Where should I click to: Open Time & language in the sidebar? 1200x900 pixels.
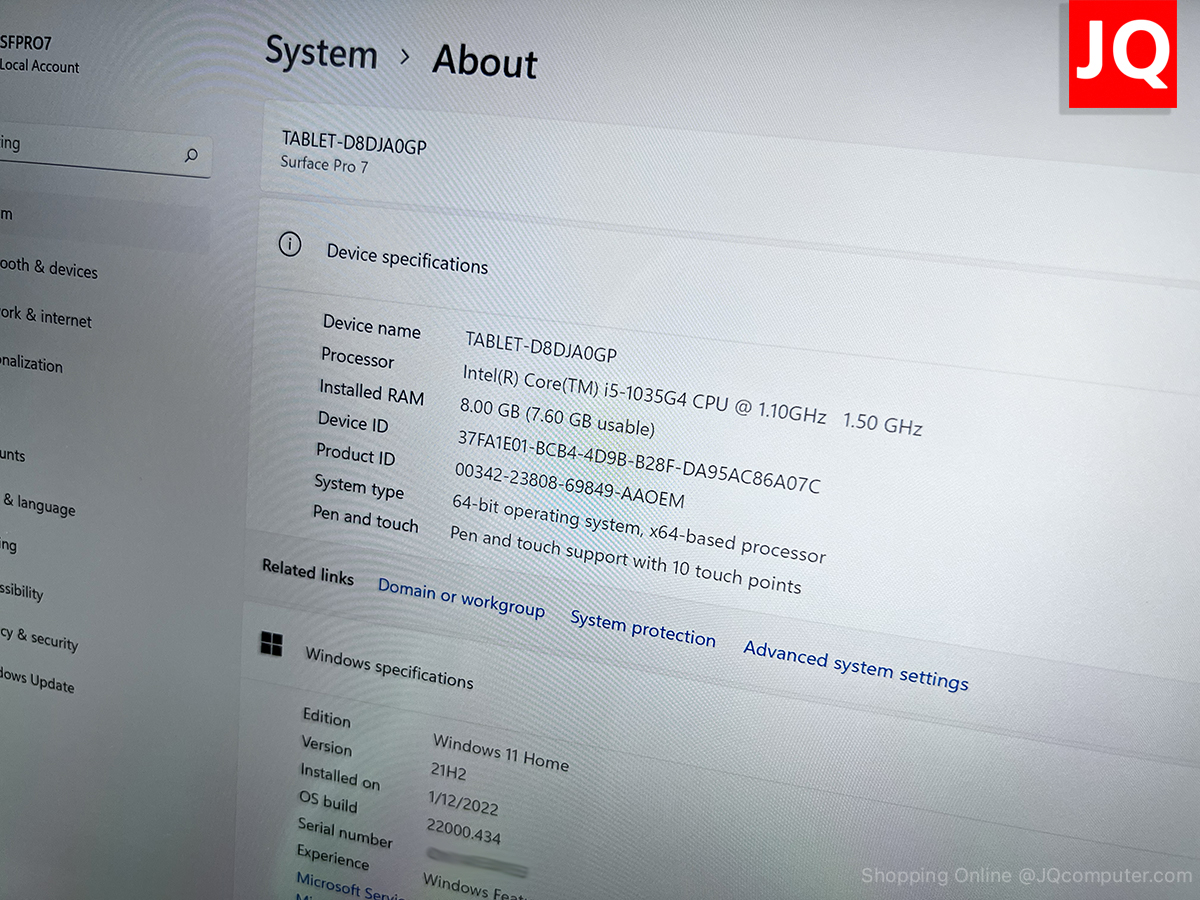click(x=38, y=504)
